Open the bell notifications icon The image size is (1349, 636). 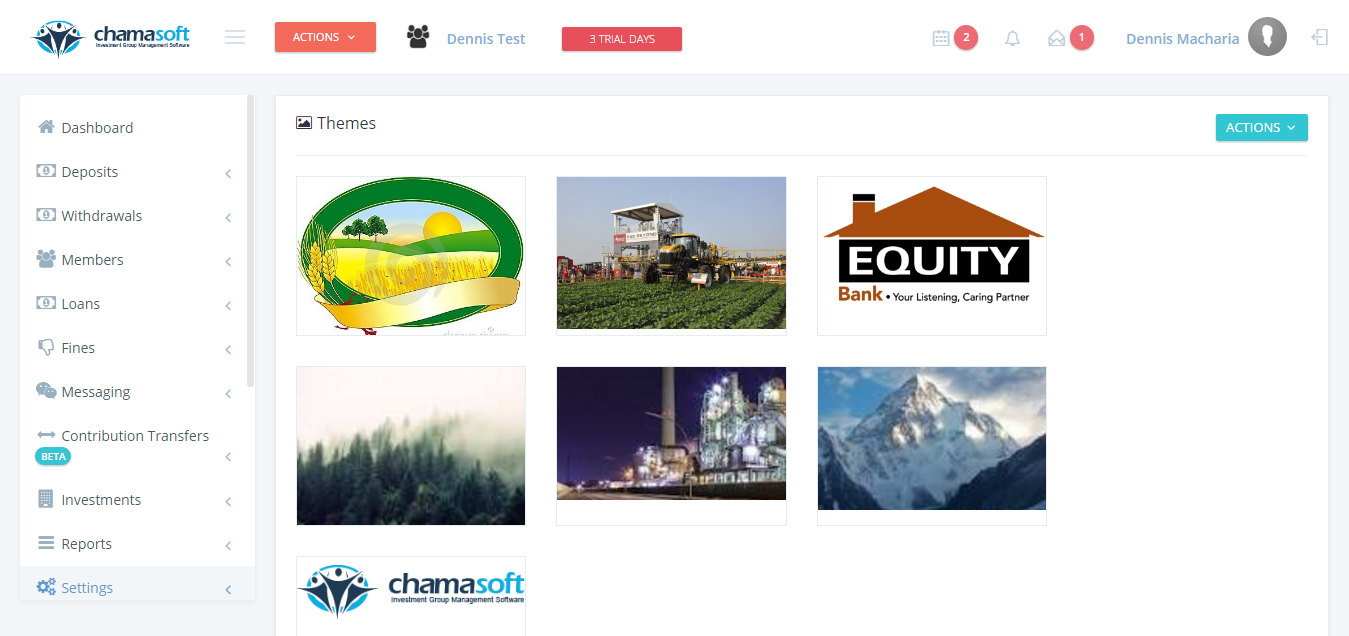click(1012, 38)
